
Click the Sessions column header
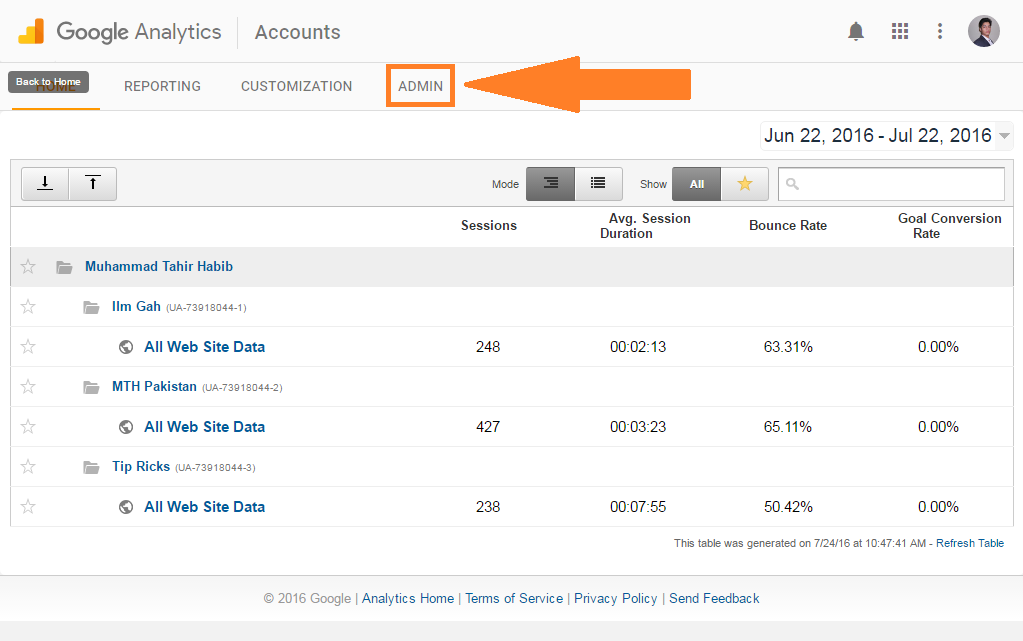click(x=489, y=225)
